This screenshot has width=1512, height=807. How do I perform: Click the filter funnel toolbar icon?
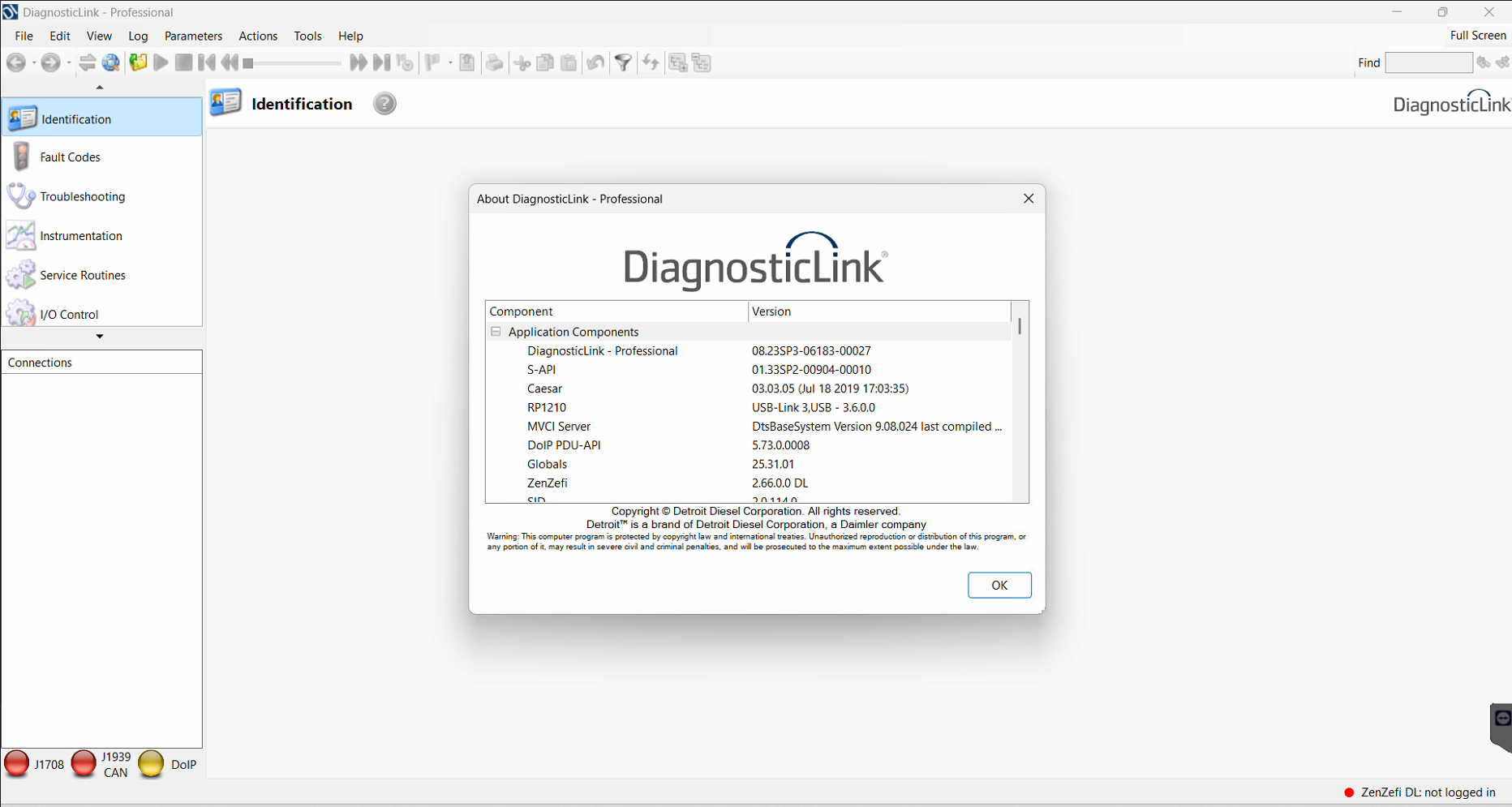tap(623, 62)
